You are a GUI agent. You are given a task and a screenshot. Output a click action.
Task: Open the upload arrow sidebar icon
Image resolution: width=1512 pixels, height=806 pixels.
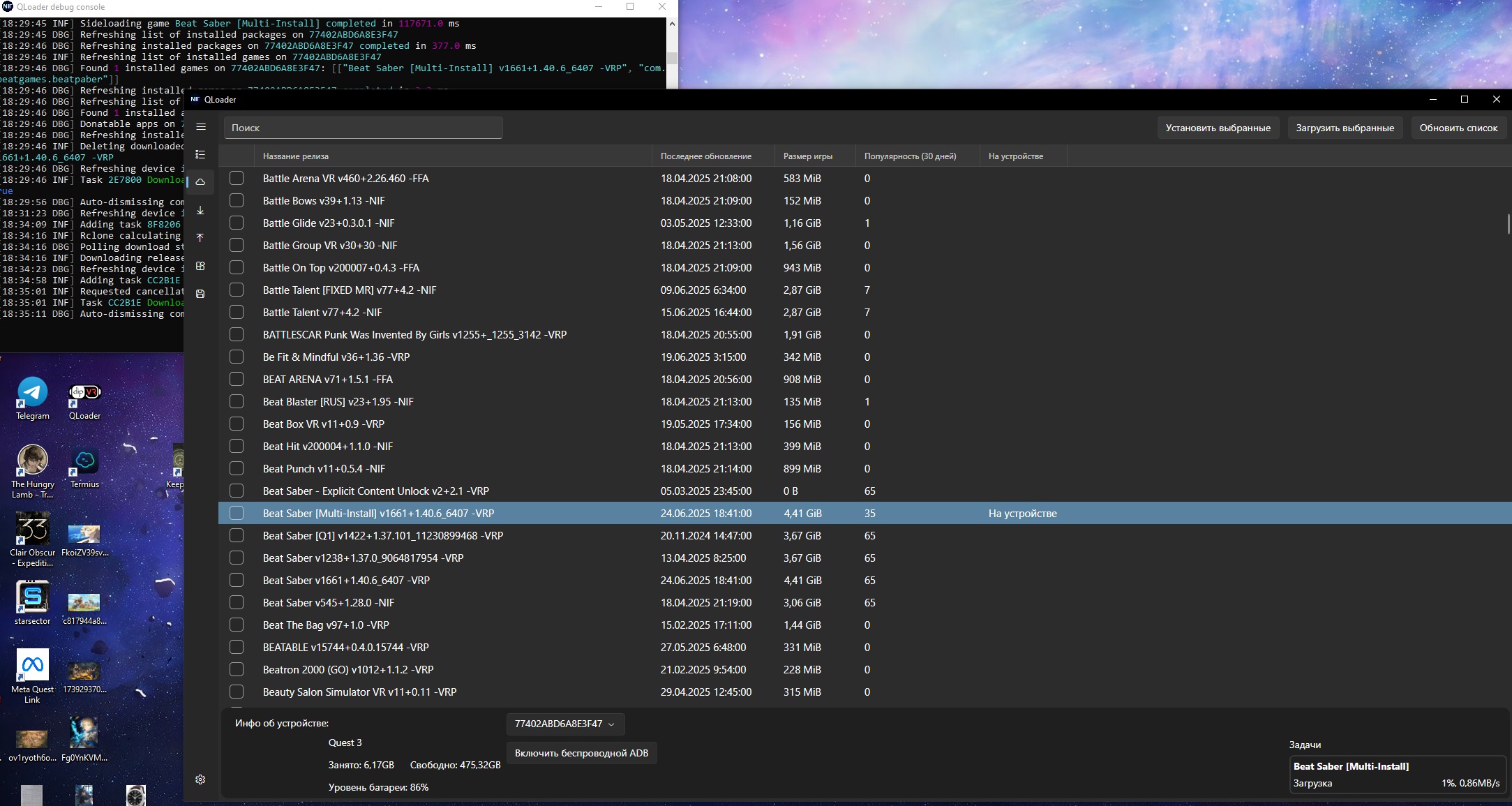coord(201,238)
